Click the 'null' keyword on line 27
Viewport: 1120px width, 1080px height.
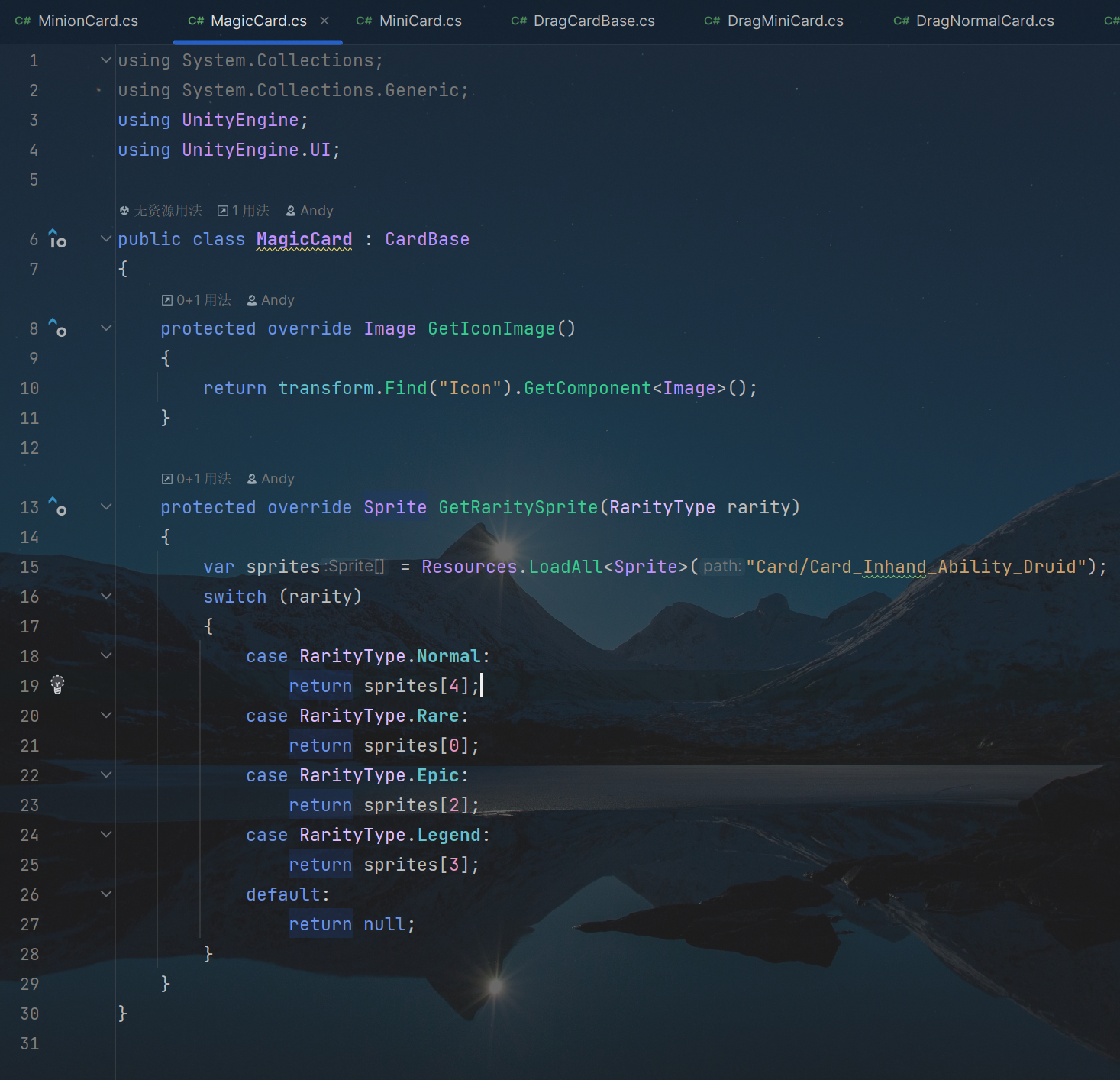[x=385, y=924]
